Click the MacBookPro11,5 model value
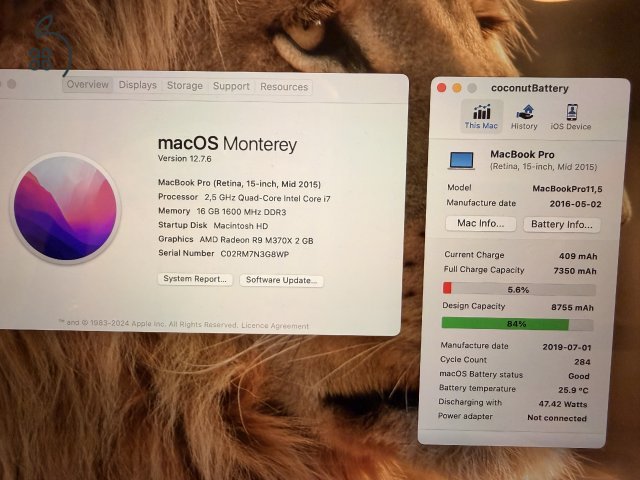 click(567, 189)
